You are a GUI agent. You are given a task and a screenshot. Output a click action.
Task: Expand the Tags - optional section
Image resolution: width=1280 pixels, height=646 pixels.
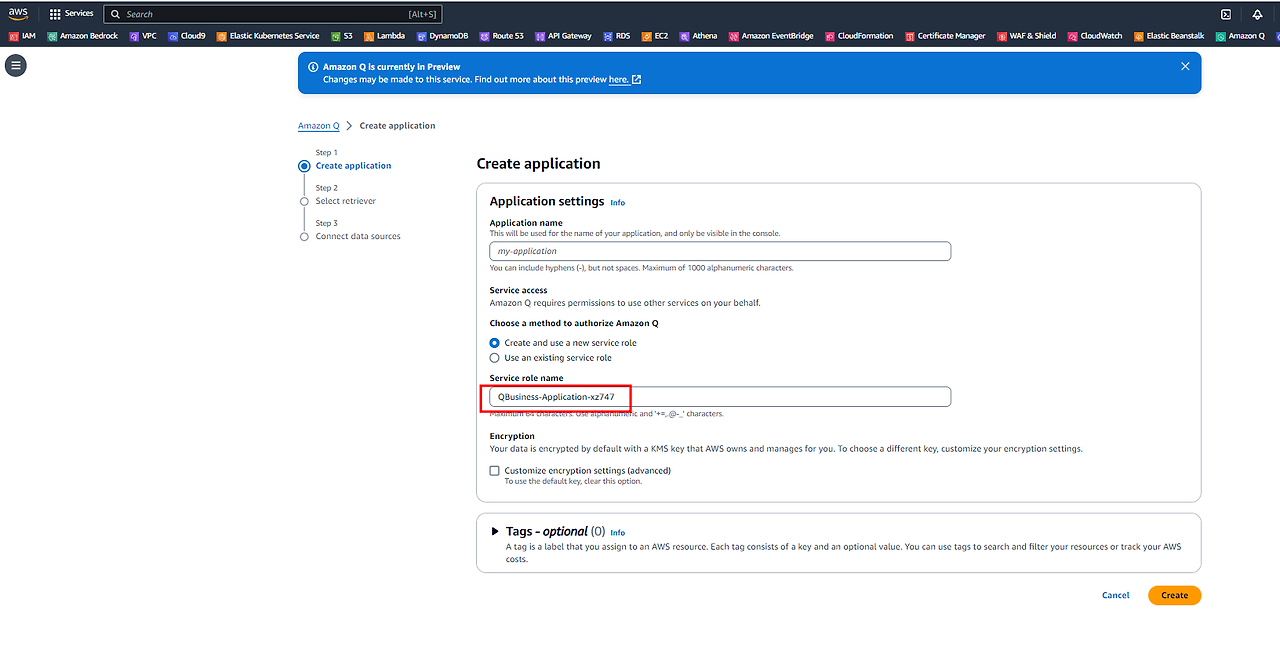point(495,532)
